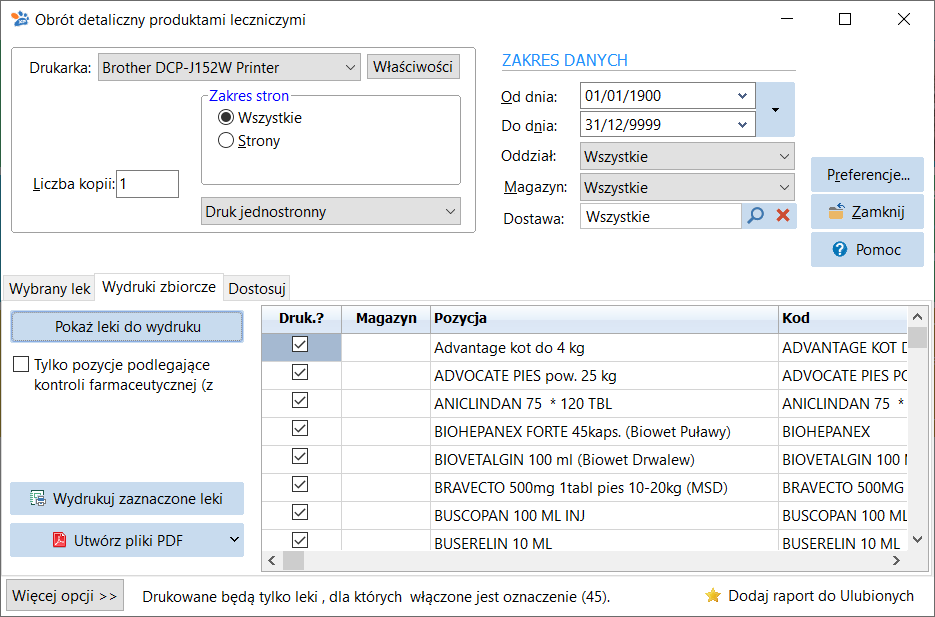The image size is (935, 617).
Task: Uncheck print box for BIOHEPANEX FORTE 45kaps.
Action: click(300, 428)
